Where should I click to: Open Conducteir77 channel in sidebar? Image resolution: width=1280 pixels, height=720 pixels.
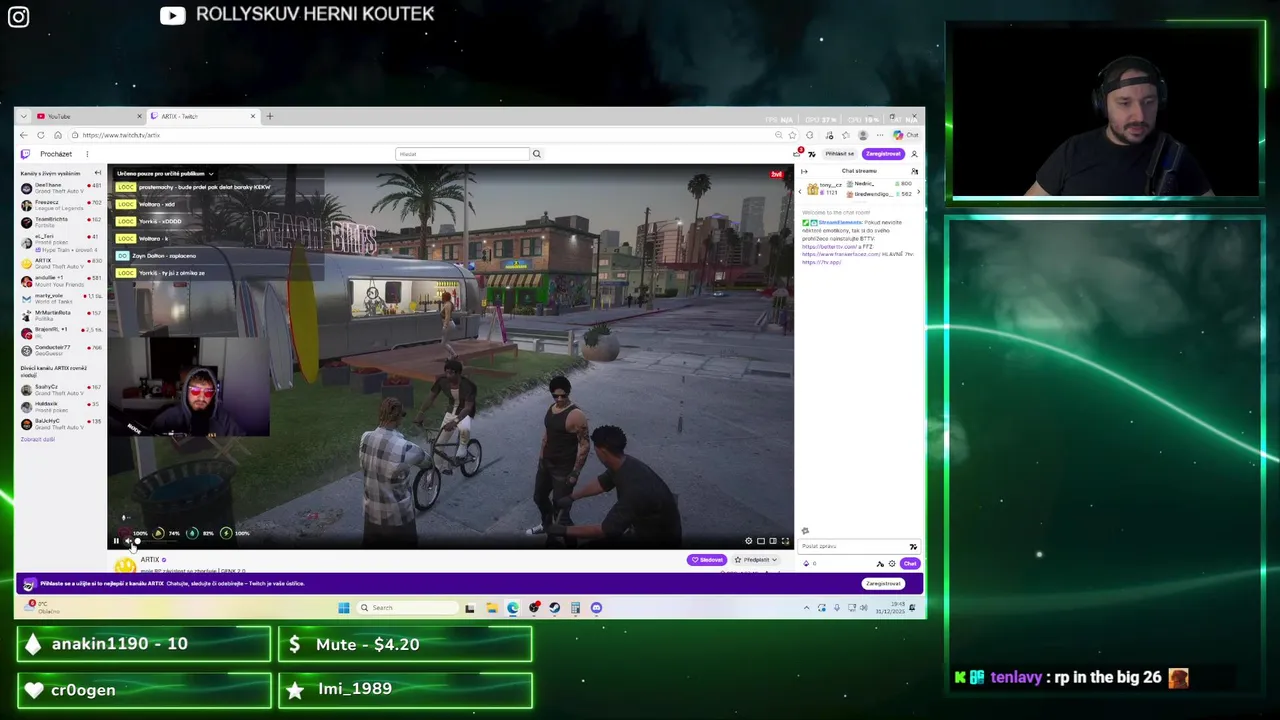pyautogui.click(x=60, y=349)
